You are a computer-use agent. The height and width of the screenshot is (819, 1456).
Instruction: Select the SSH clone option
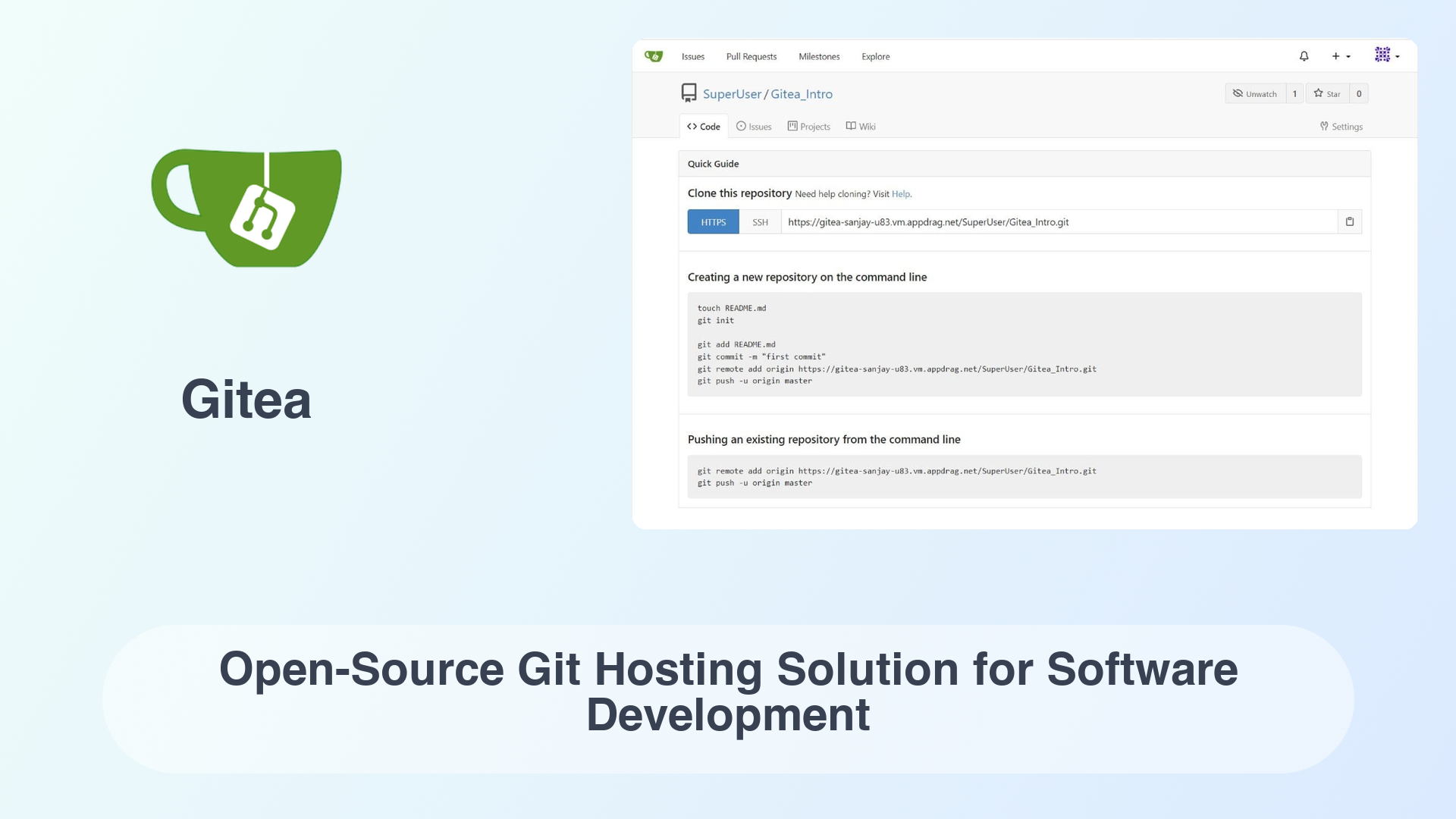click(x=760, y=222)
